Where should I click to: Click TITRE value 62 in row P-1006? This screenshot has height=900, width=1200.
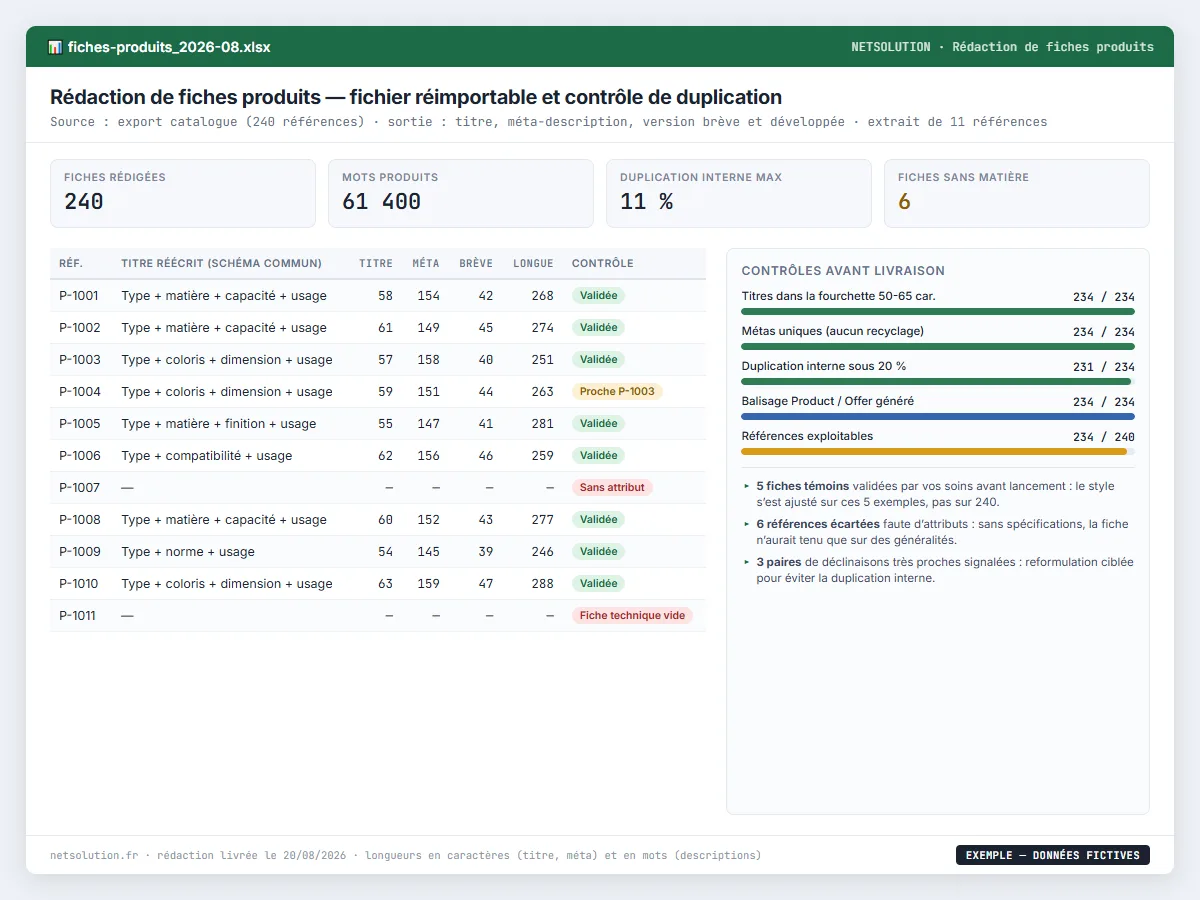coord(385,456)
